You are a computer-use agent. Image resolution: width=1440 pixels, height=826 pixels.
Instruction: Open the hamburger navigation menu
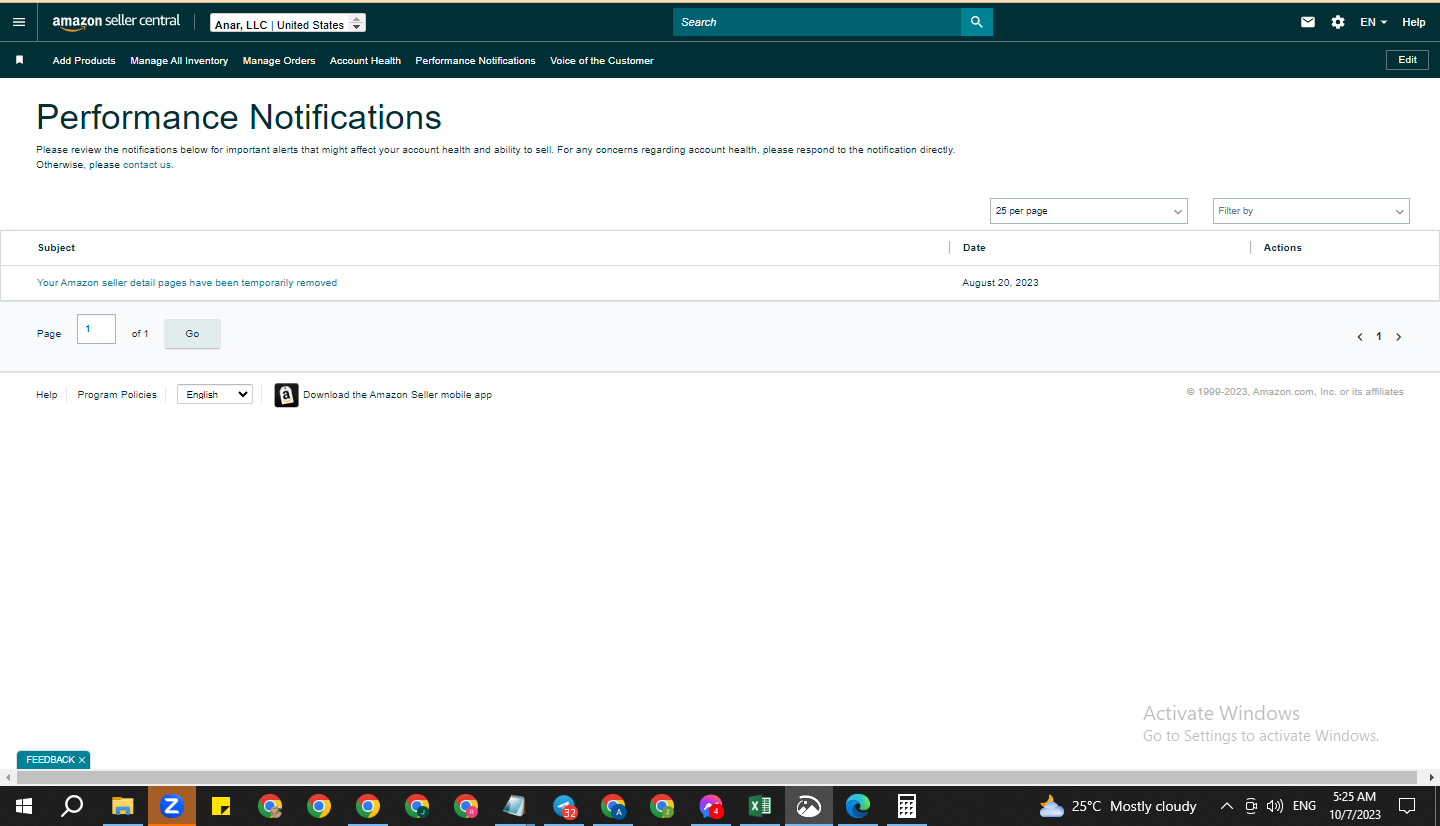[19, 22]
